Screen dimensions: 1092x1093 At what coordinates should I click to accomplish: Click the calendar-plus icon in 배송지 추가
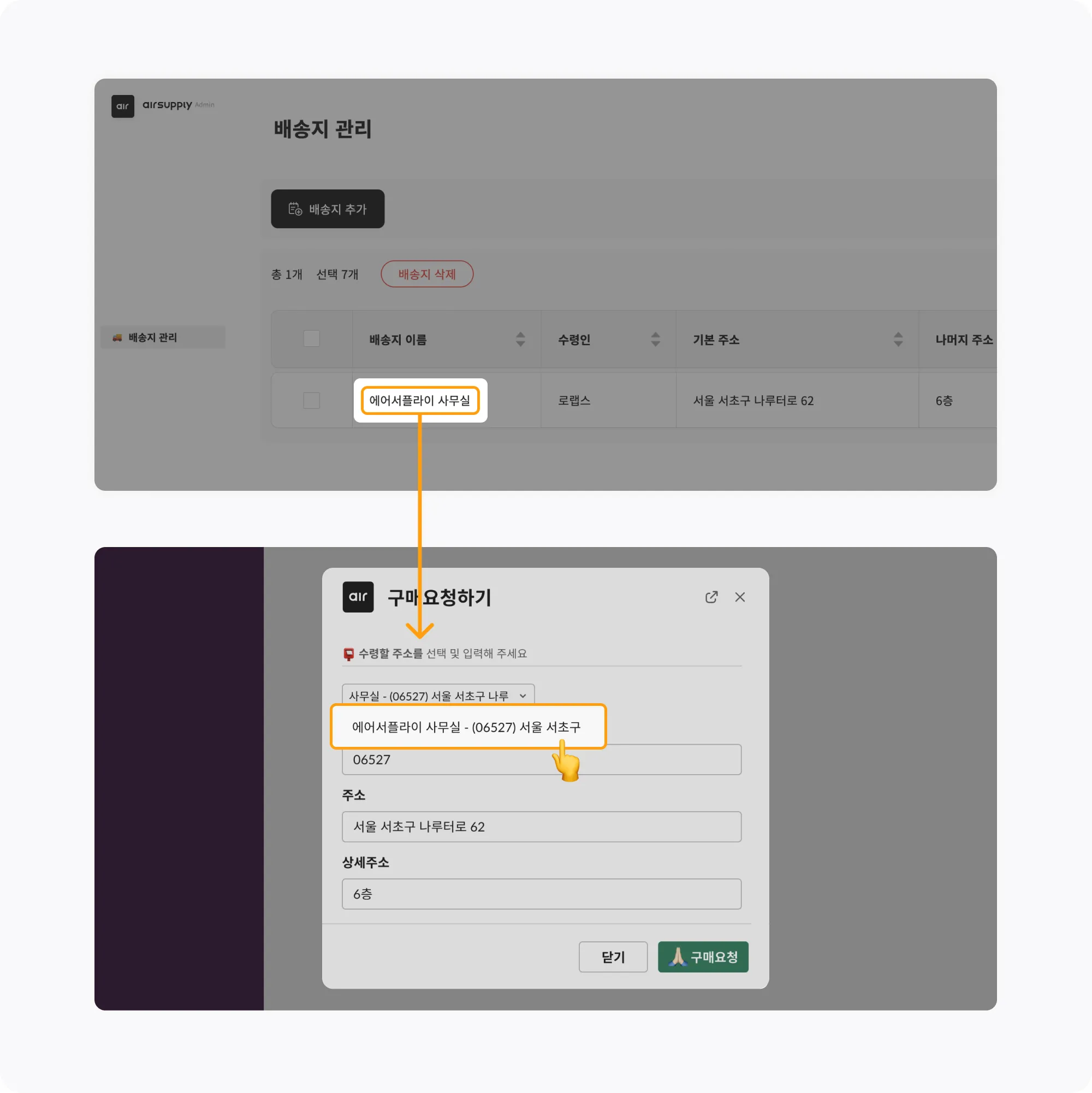point(295,209)
